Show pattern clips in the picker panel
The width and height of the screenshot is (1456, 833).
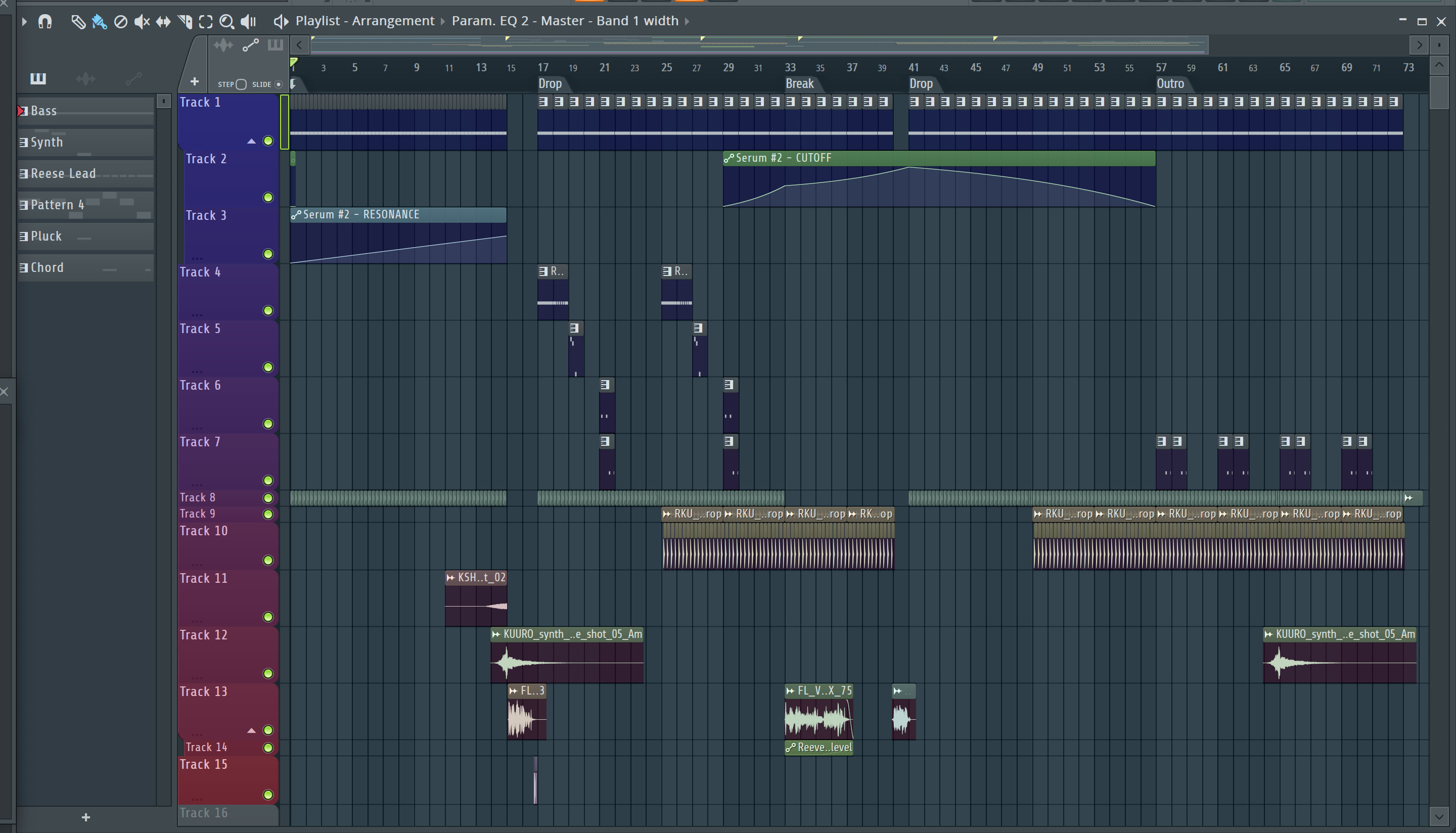tap(38, 78)
